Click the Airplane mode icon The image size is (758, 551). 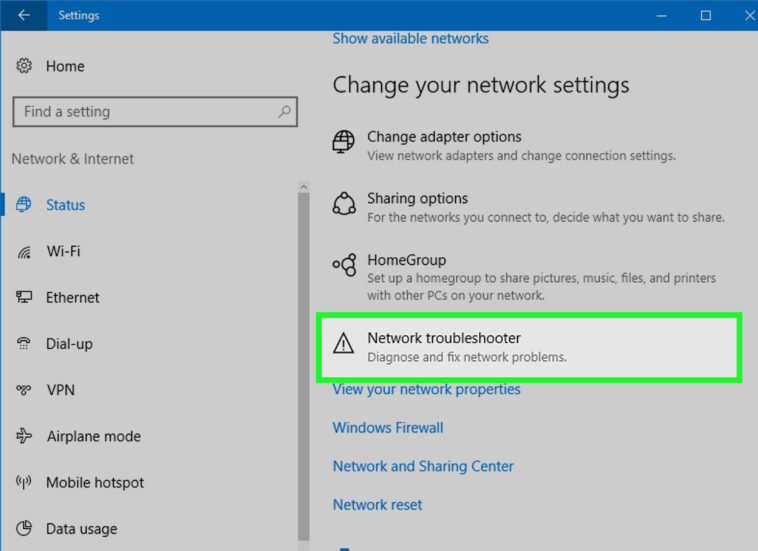tap(25, 436)
